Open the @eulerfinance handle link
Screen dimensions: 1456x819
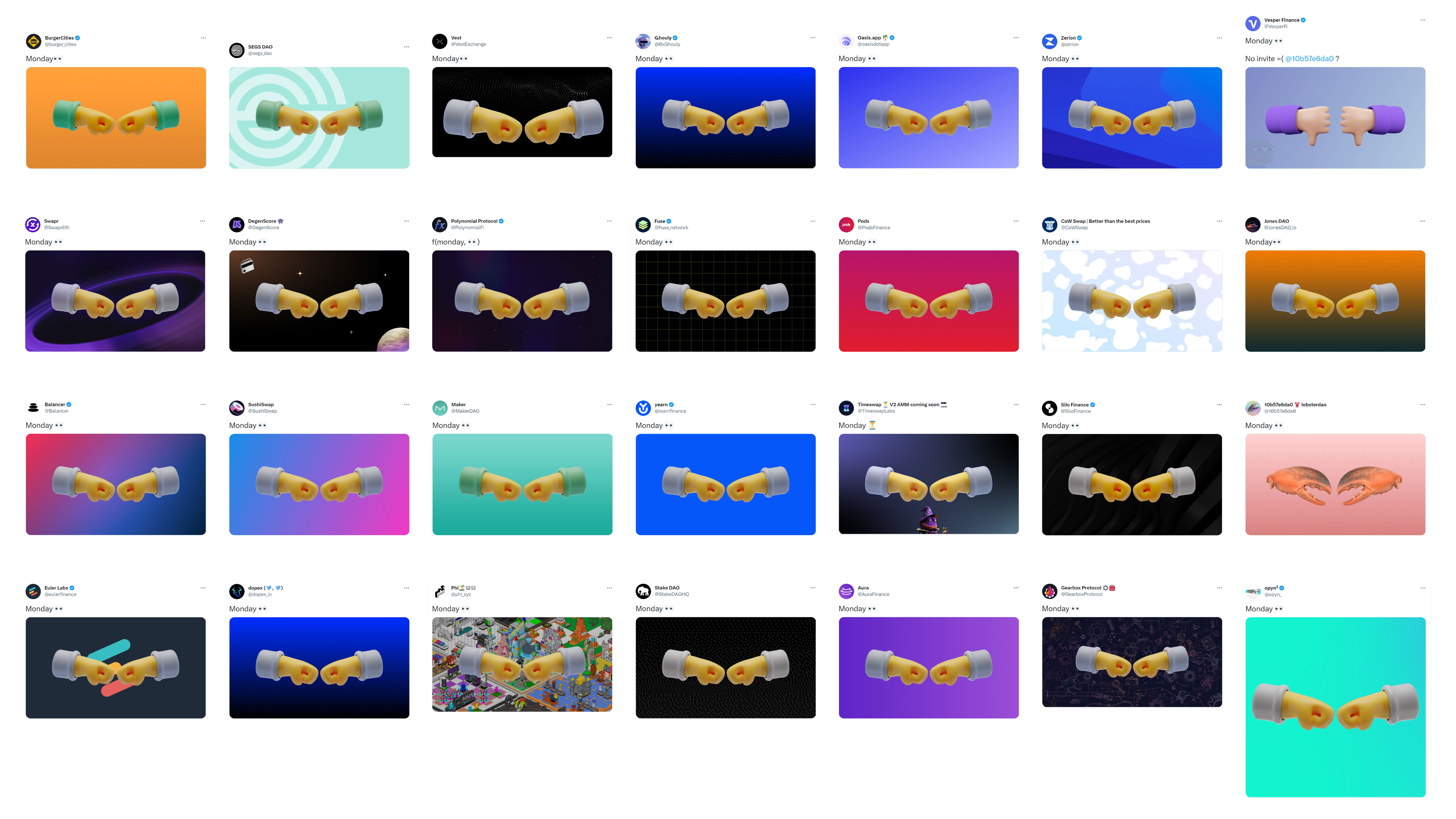(x=60, y=595)
